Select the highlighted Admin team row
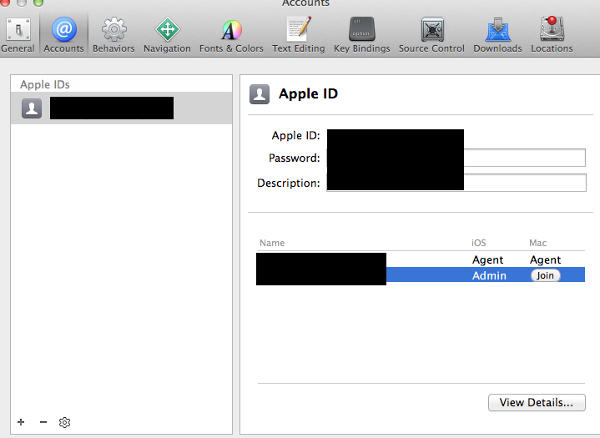 coord(420,275)
